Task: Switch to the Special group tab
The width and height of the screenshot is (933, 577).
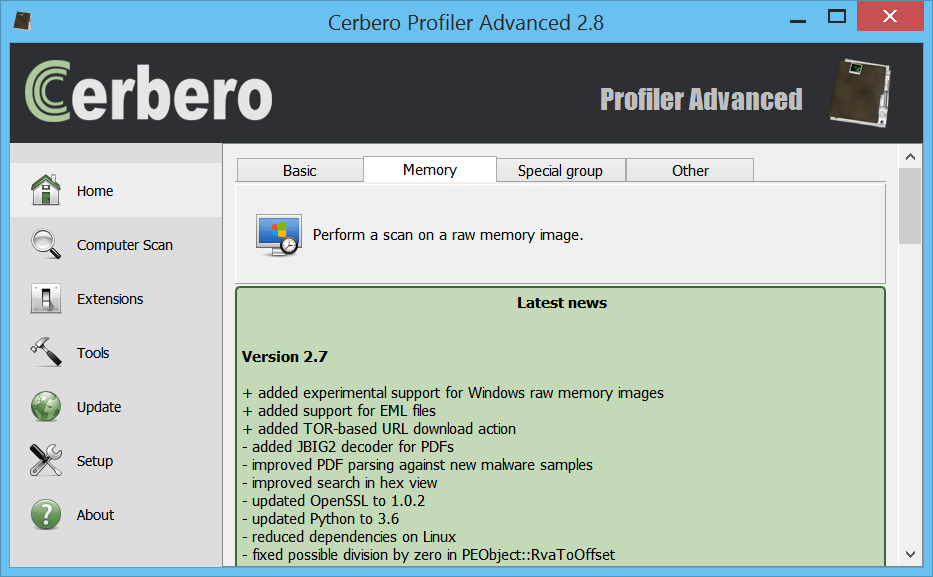Action: pos(560,171)
